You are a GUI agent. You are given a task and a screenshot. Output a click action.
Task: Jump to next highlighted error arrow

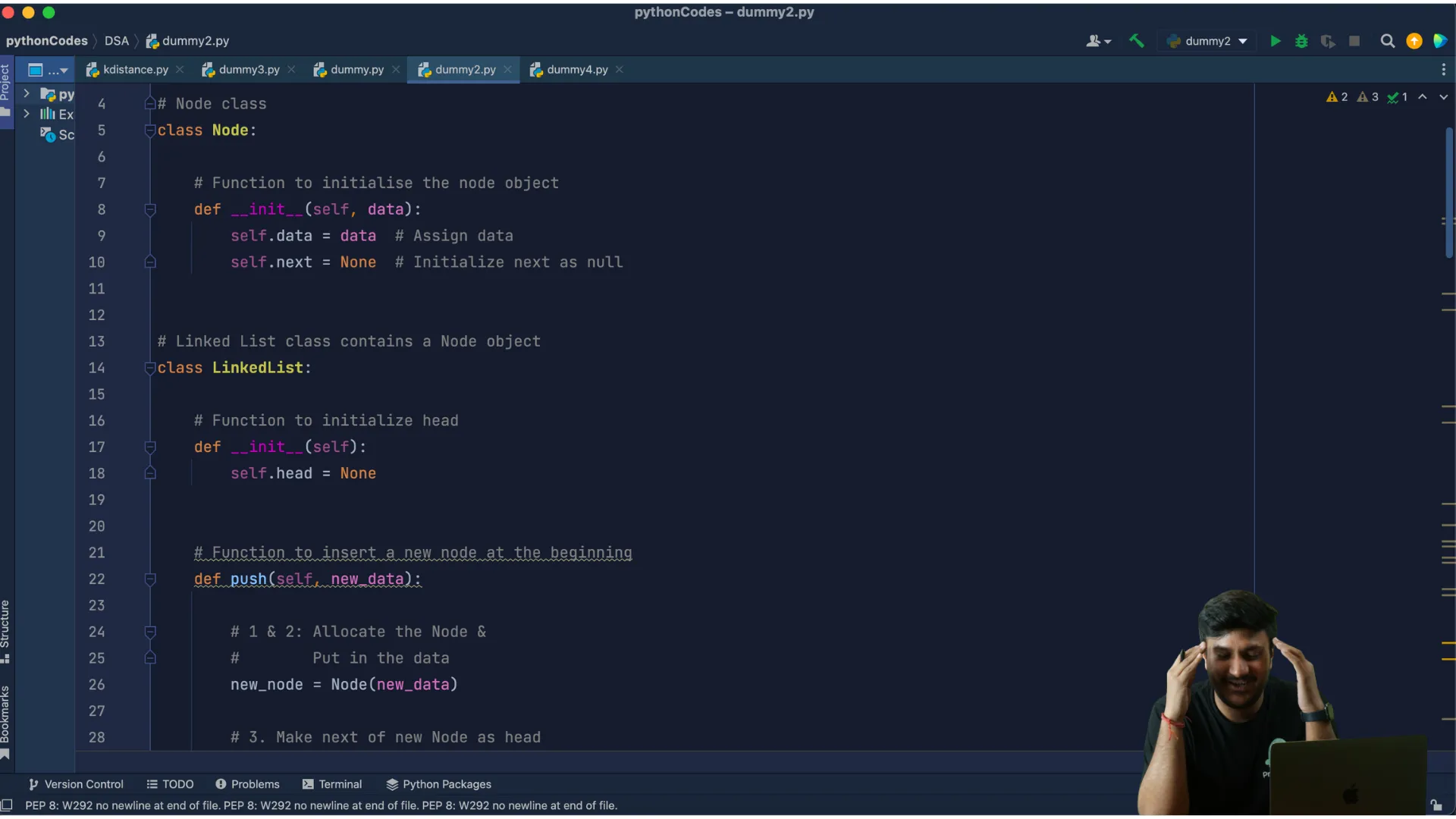tap(1443, 97)
